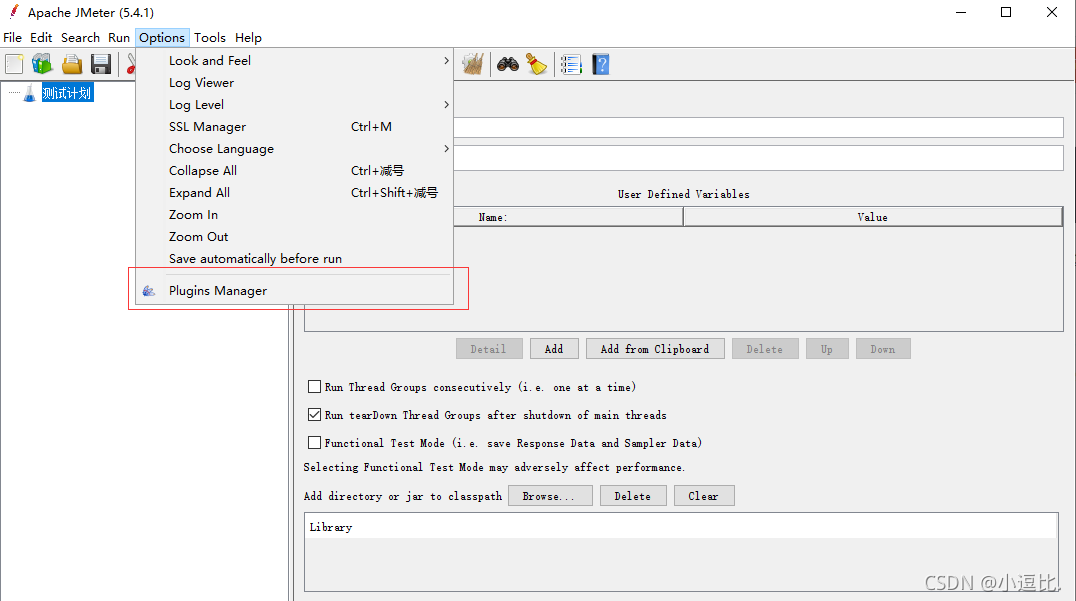Click the classpath Clear button
The image size is (1076, 601).
tap(703, 495)
